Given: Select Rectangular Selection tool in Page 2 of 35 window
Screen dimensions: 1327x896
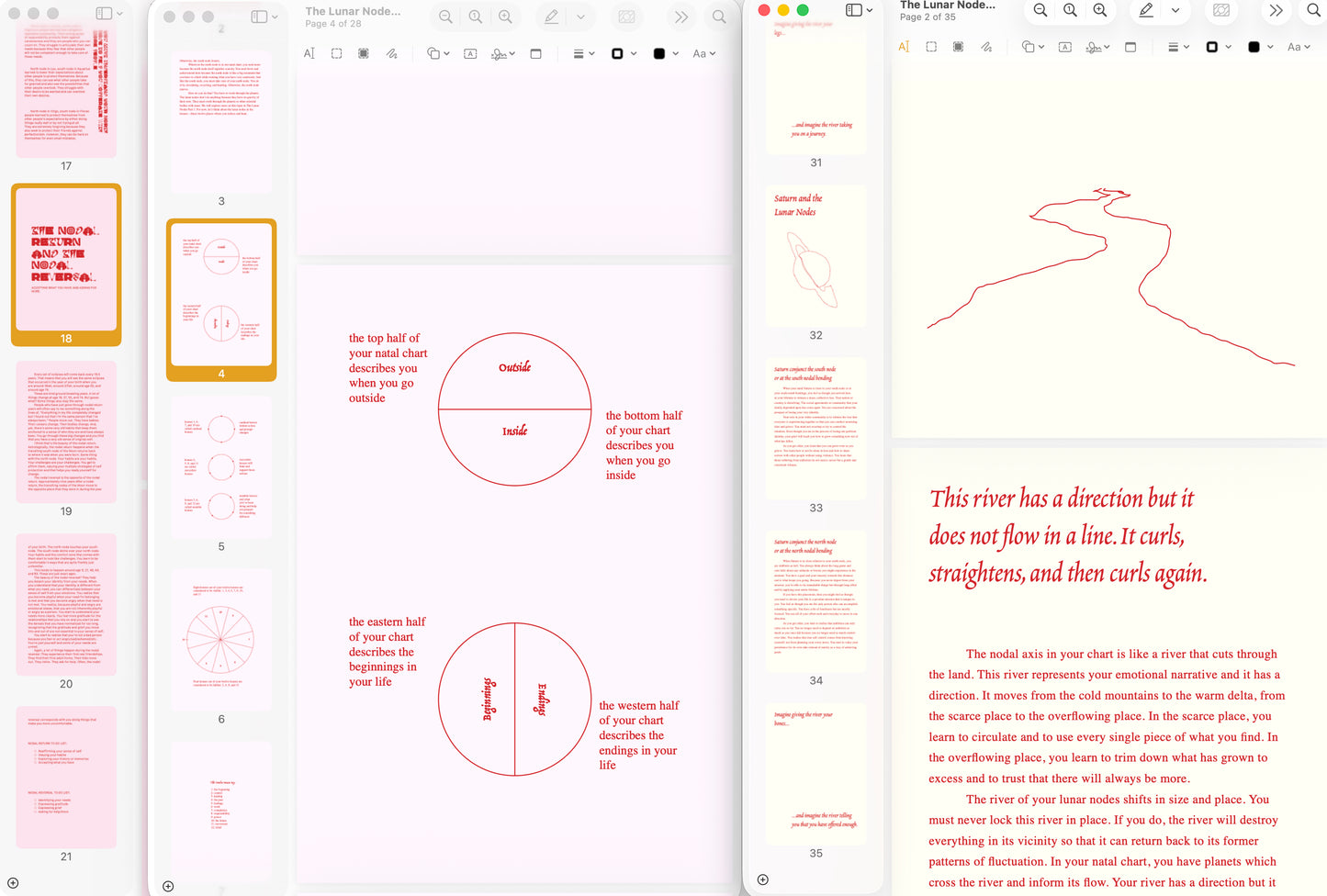Looking at the screenshot, I should [x=931, y=47].
